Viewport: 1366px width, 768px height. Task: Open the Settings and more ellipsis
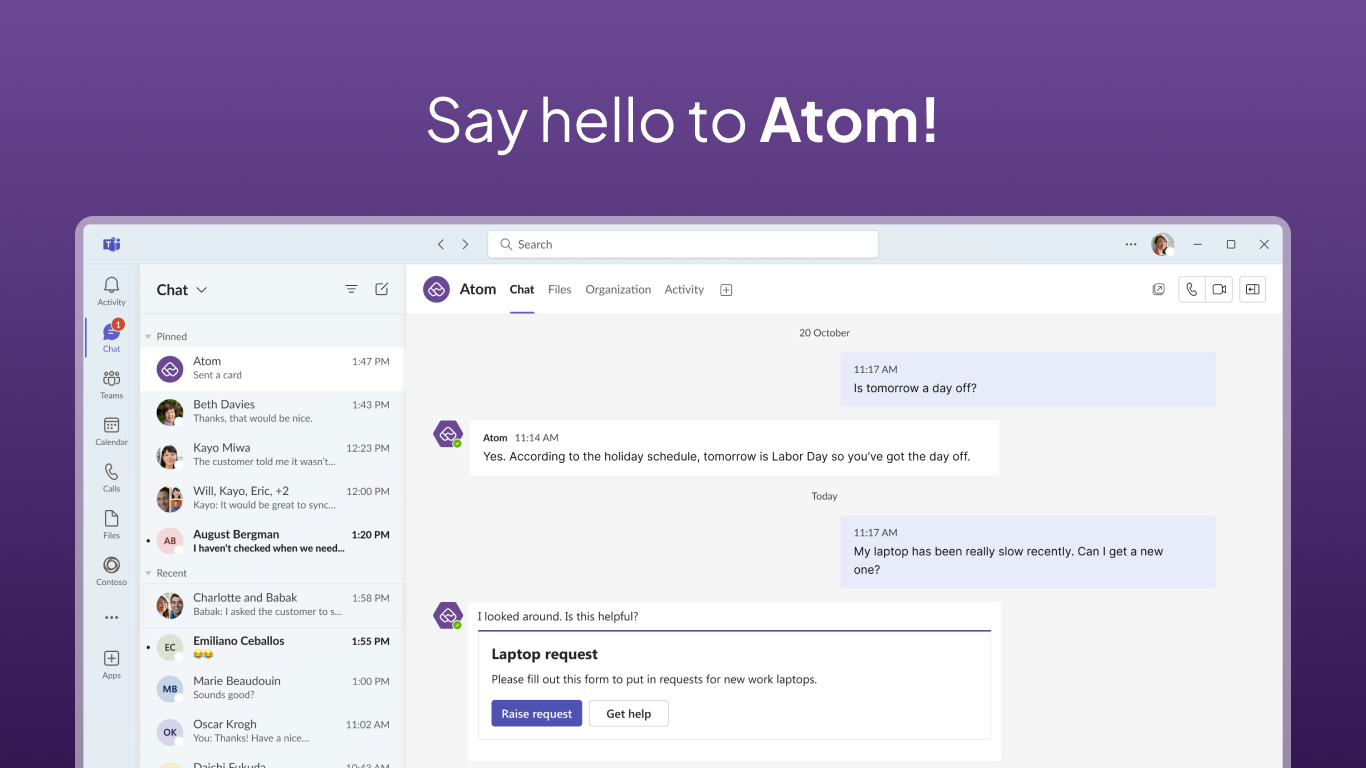[x=1131, y=244]
